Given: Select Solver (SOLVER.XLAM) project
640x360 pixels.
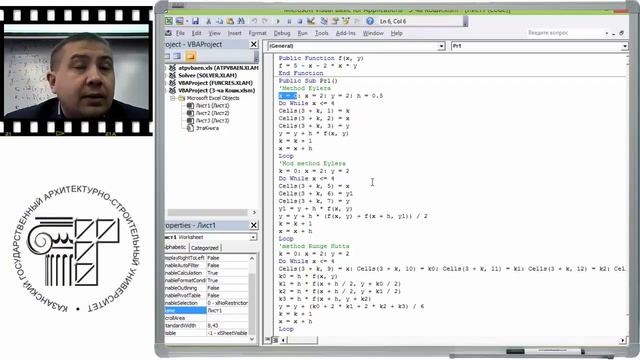Looking at the screenshot, I should (x=208, y=75).
